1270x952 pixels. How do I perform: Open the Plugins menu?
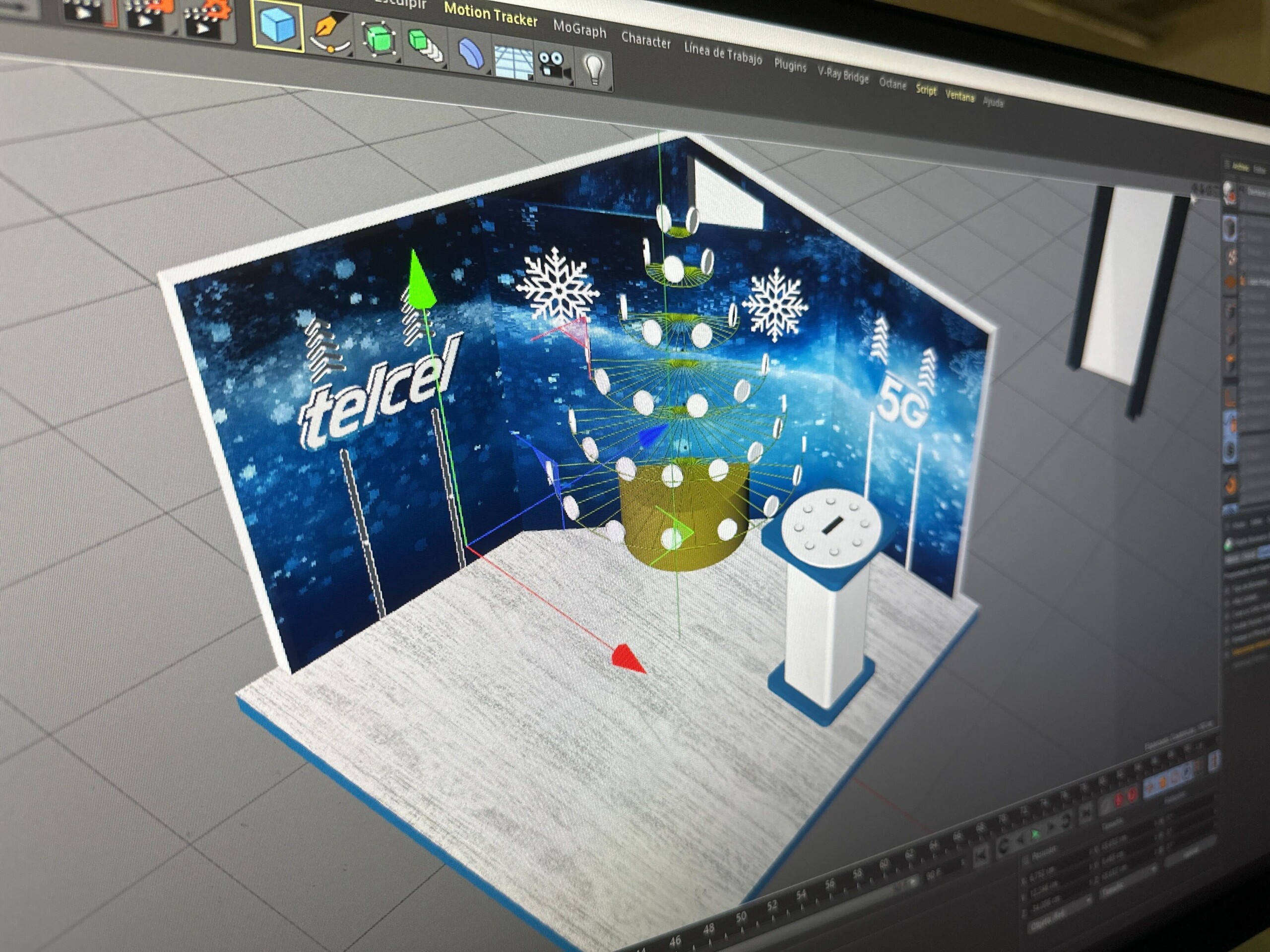pyautogui.click(x=790, y=65)
